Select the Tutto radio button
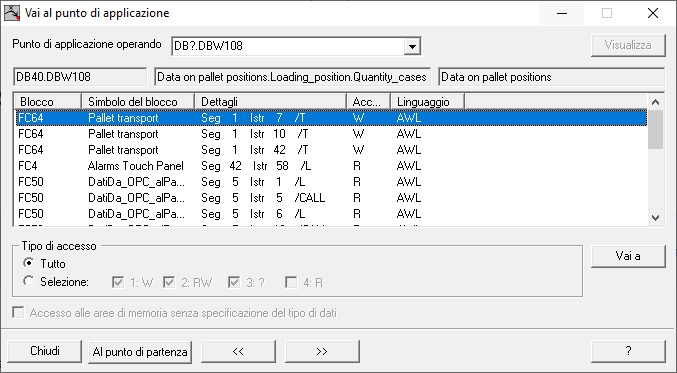Viewport: 677px width, 373px height. point(28,262)
